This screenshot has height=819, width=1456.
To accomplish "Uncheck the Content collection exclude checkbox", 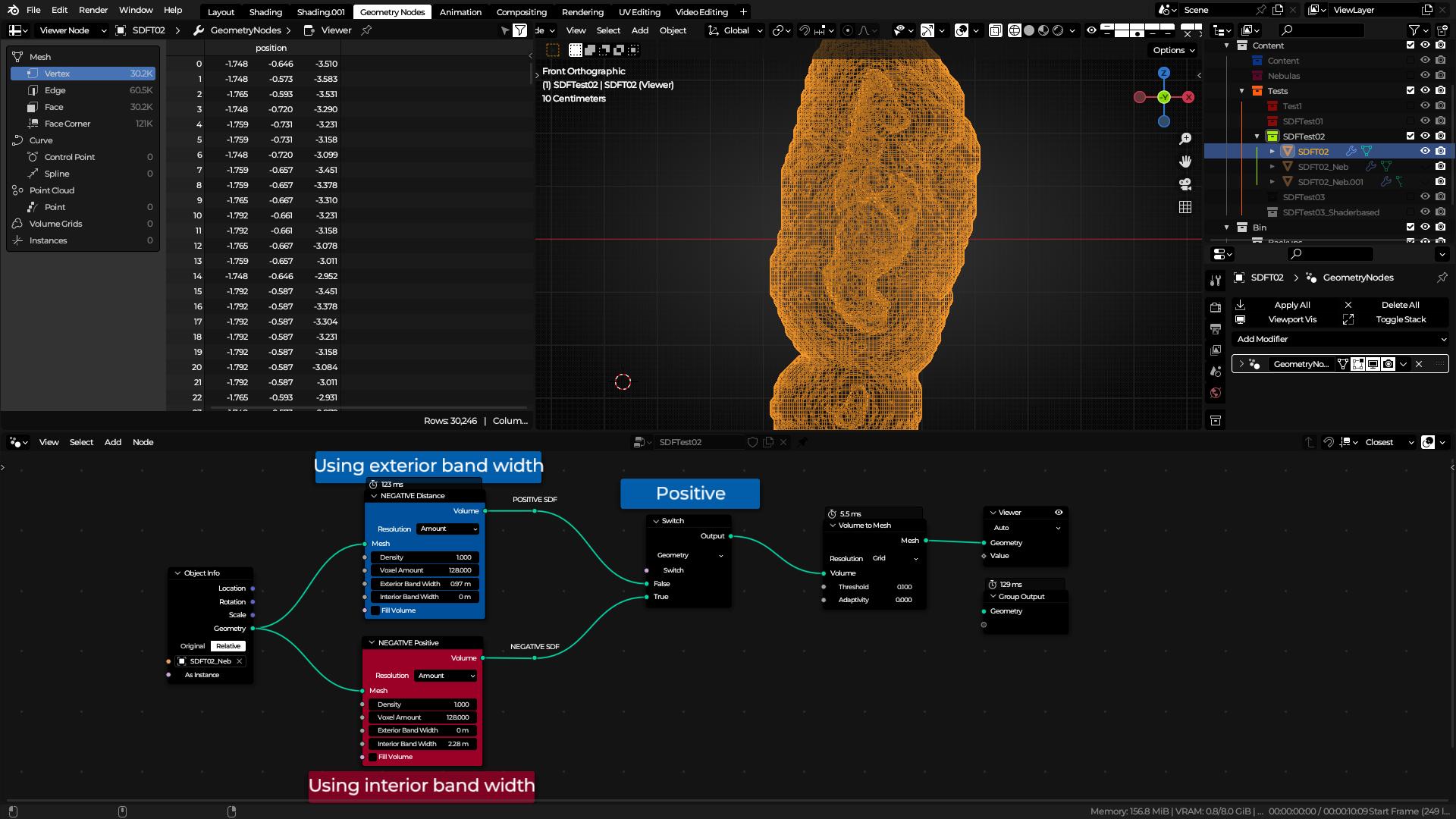I will (1410, 45).
